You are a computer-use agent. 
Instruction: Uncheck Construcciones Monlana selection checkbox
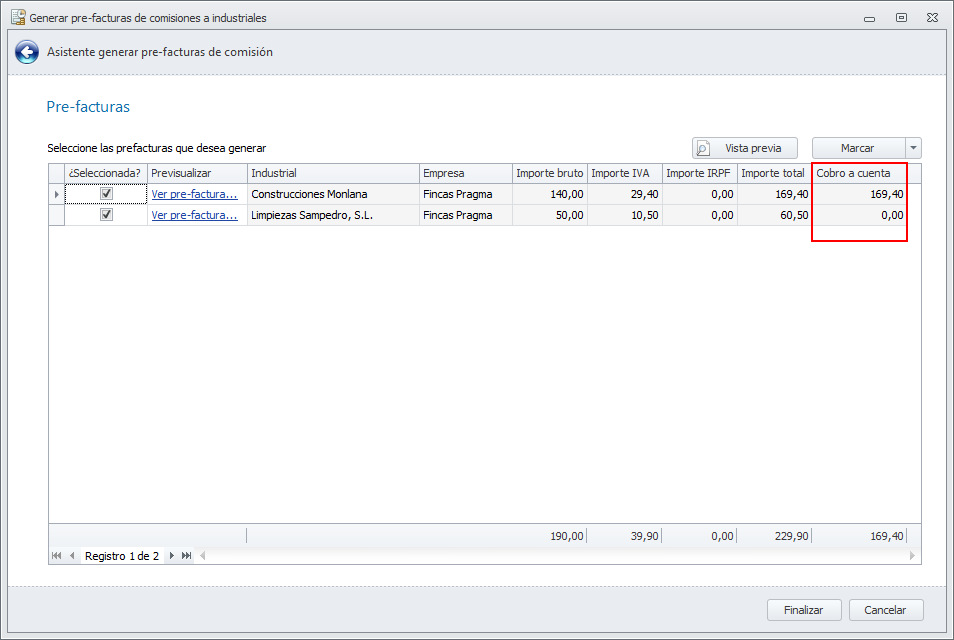click(106, 194)
